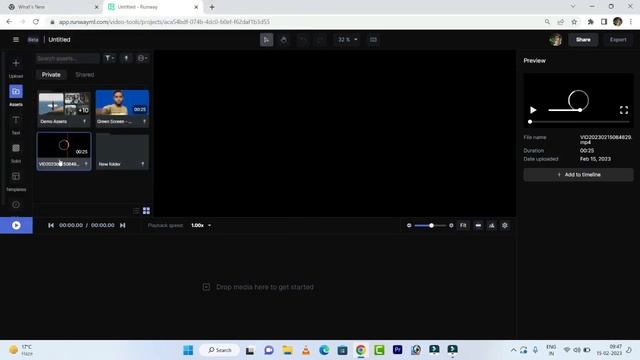Open the Assets sidebar panel
640x360 pixels.
pyautogui.click(x=16, y=91)
